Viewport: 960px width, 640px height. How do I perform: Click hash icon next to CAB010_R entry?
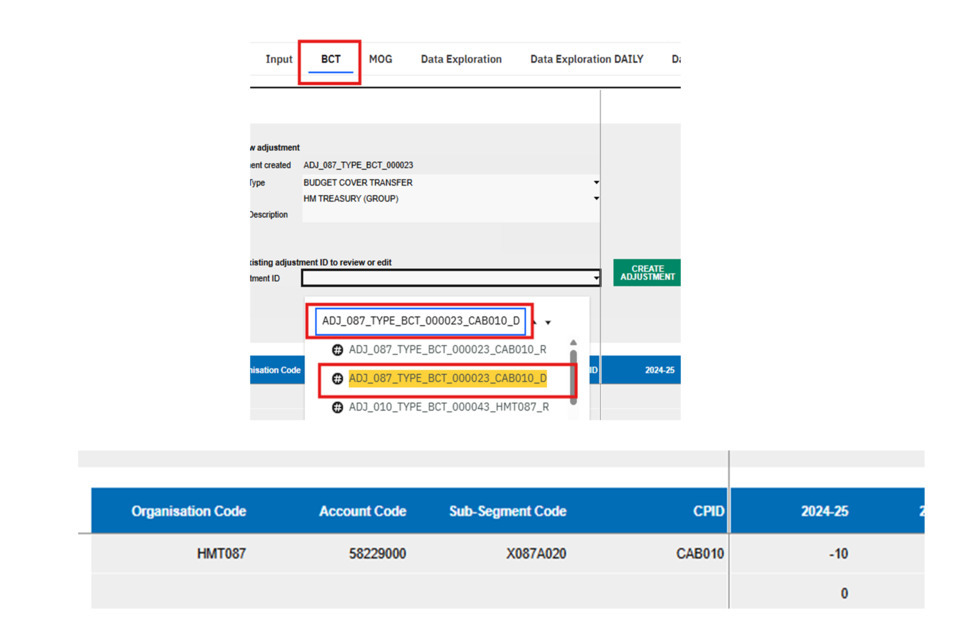338,350
